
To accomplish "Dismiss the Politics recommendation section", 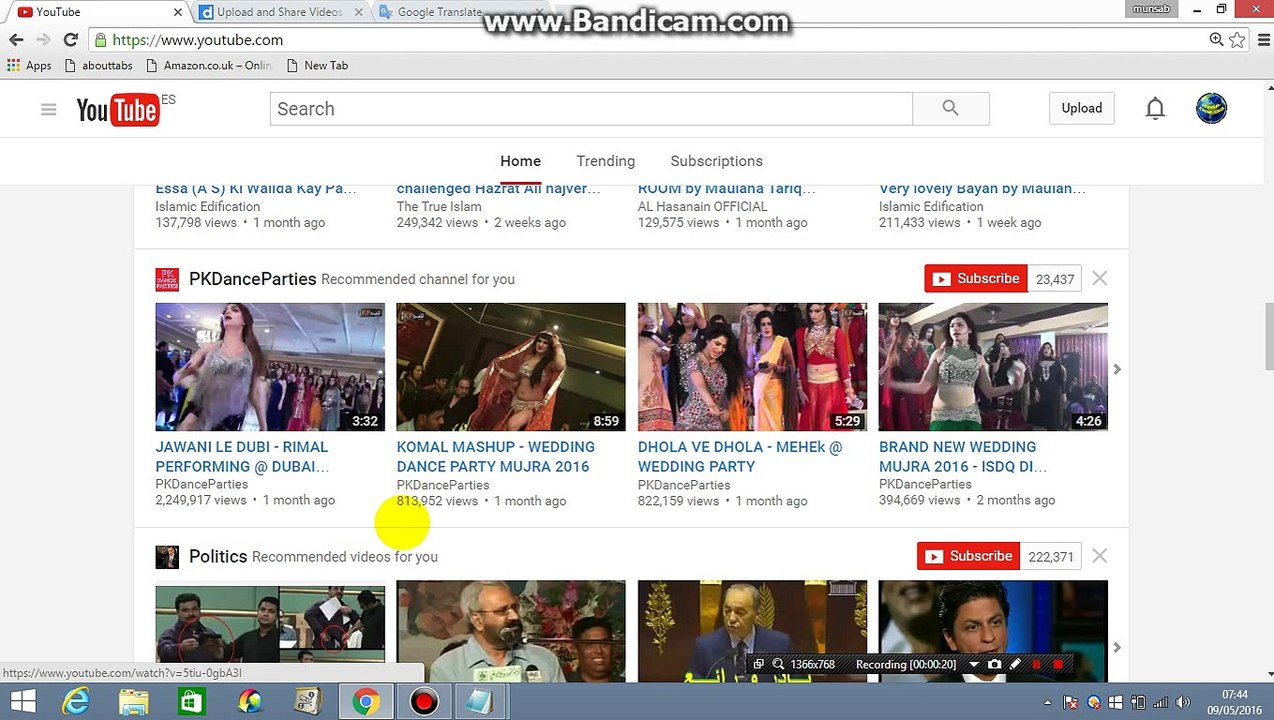I will [1099, 555].
